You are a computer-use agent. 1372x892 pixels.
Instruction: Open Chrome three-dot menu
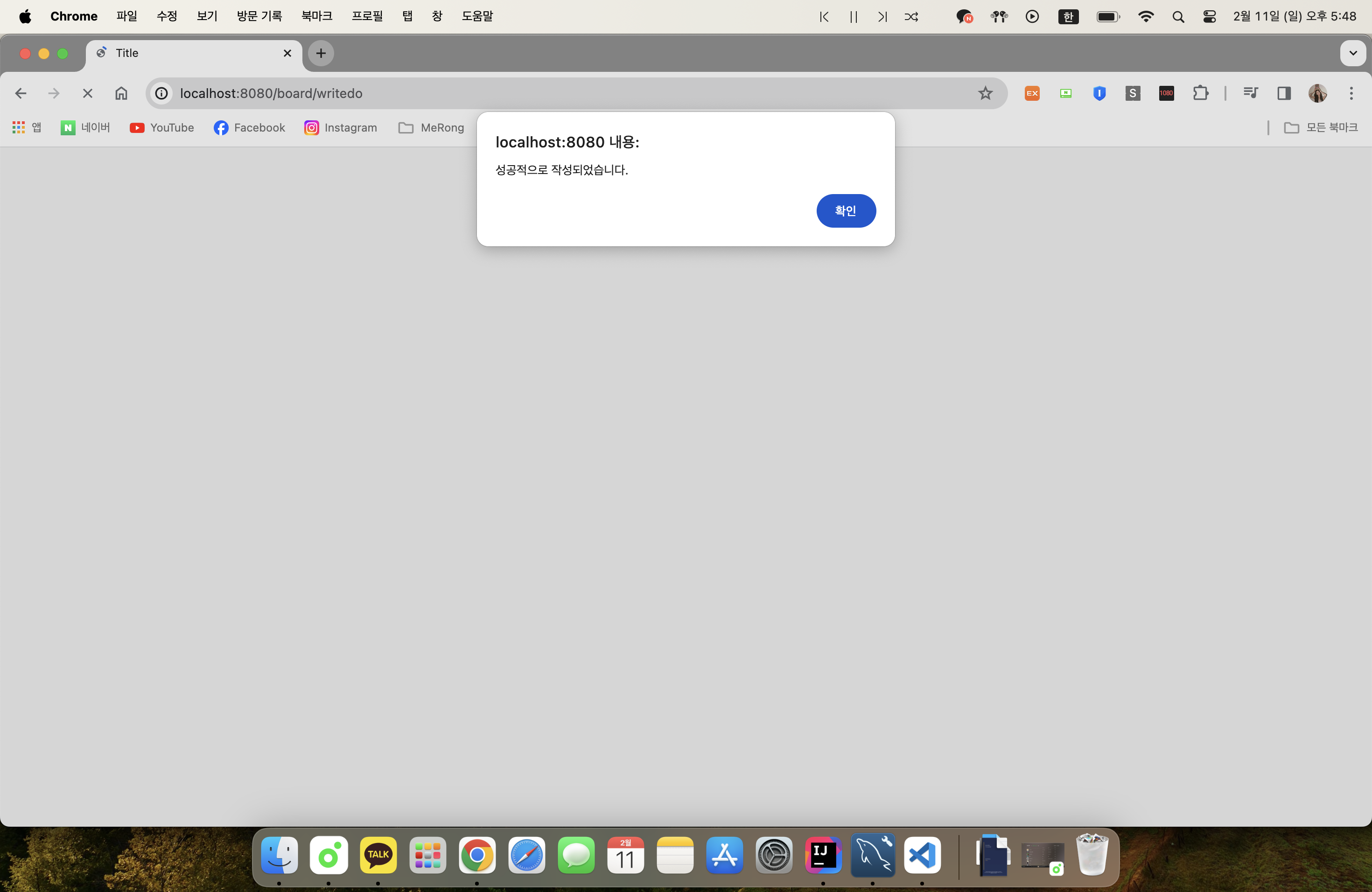coord(1351,93)
